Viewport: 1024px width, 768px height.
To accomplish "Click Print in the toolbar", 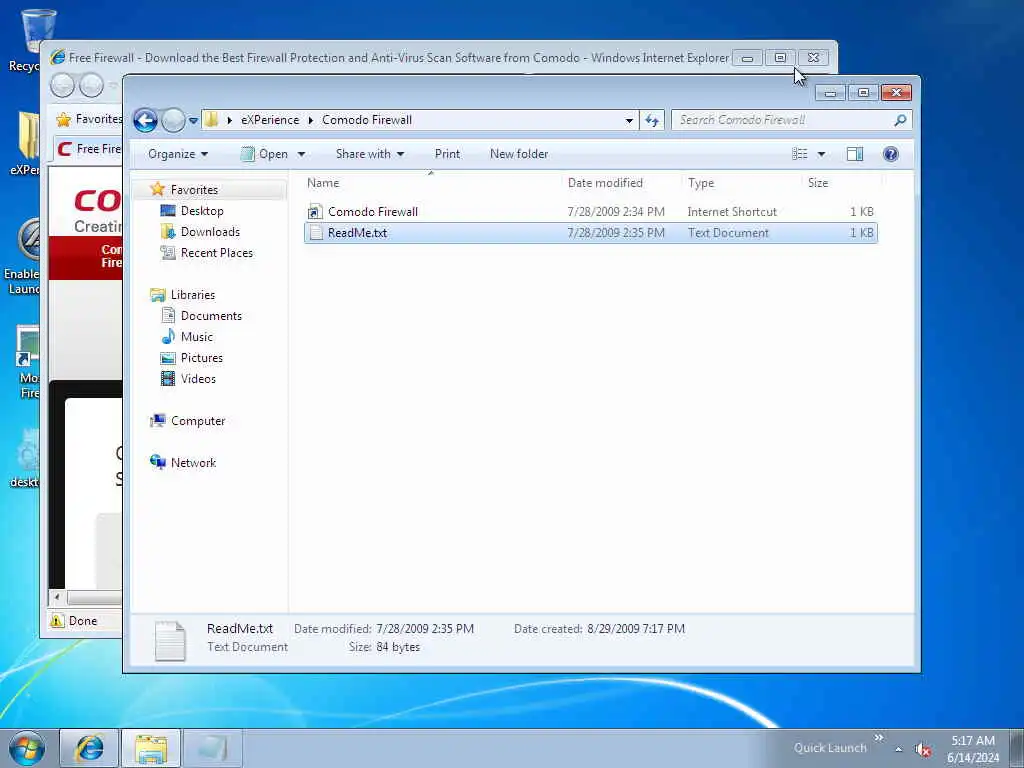I will coord(447,154).
